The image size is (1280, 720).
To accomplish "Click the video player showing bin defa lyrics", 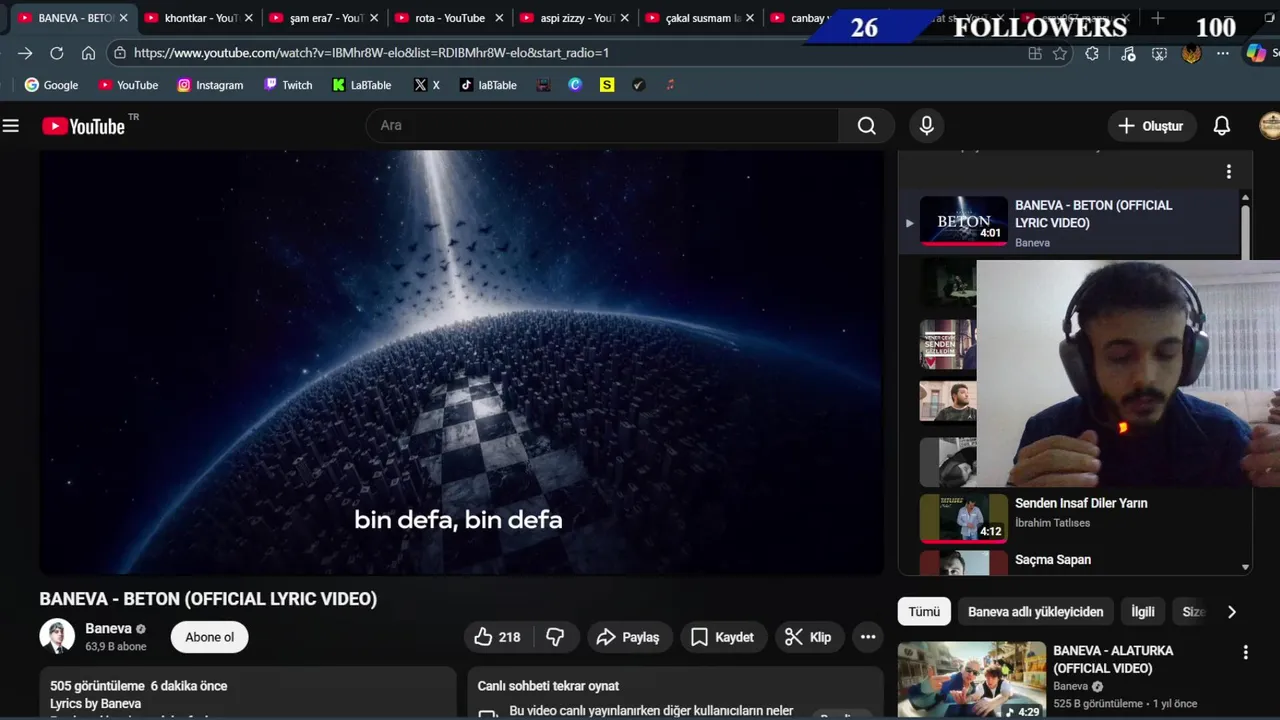I will pyautogui.click(x=461, y=362).
